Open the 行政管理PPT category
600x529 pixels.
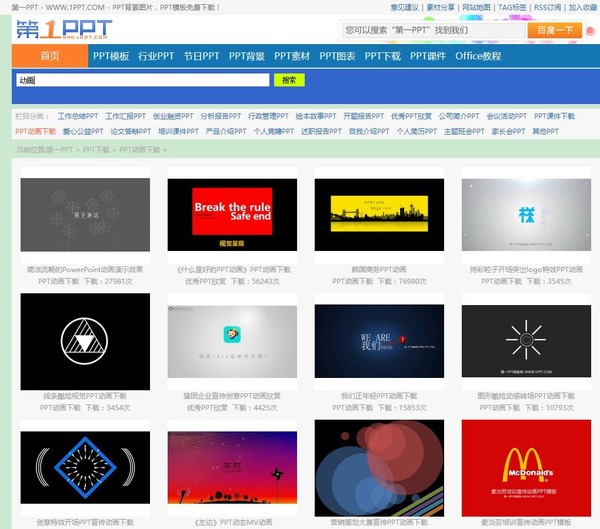[x=268, y=116]
